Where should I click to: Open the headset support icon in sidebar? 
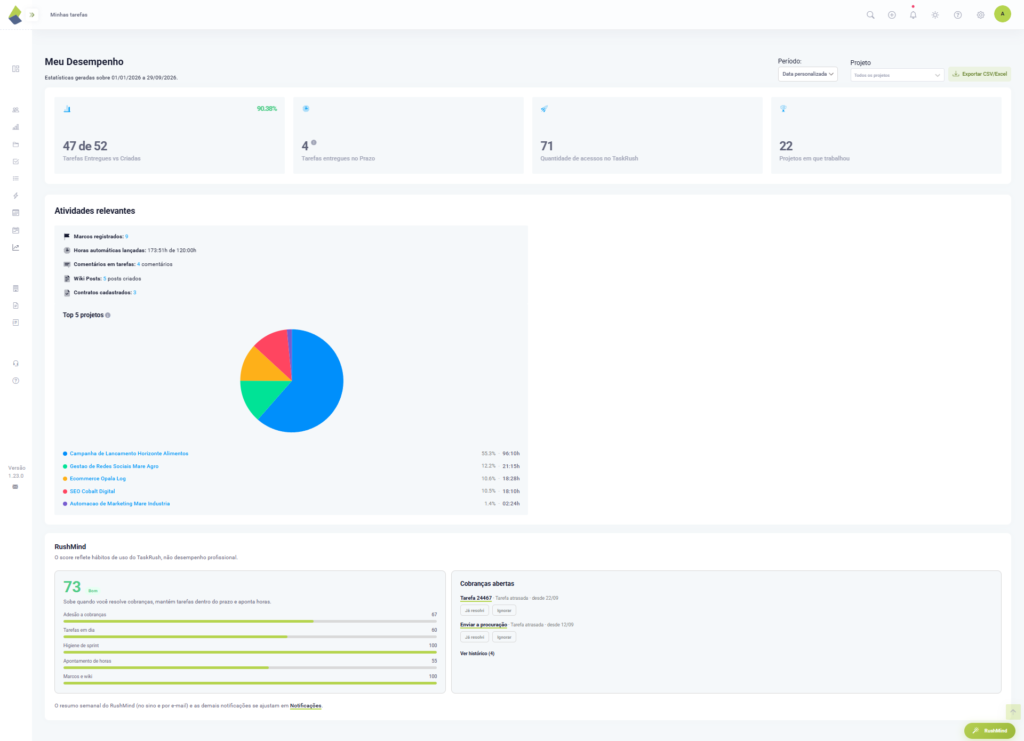click(x=16, y=363)
